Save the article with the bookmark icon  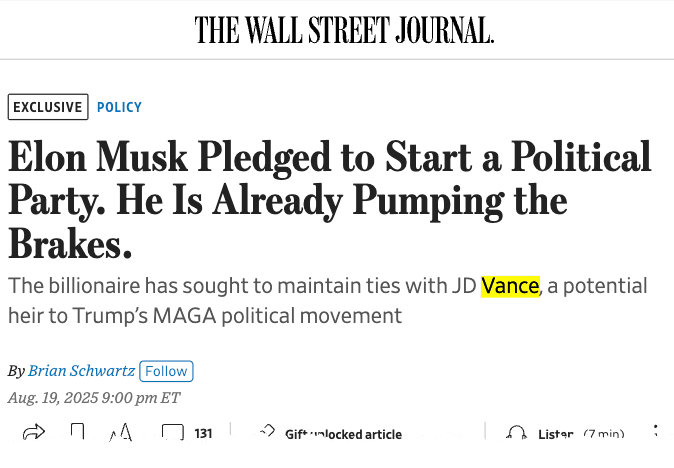(77, 434)
